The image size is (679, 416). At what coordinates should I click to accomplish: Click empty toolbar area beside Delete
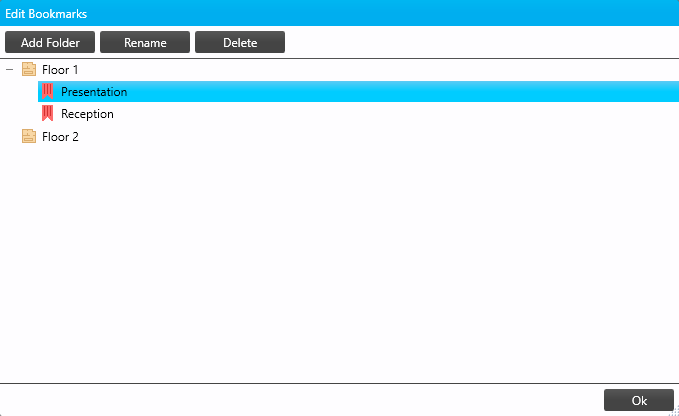(x=480, y=42)
